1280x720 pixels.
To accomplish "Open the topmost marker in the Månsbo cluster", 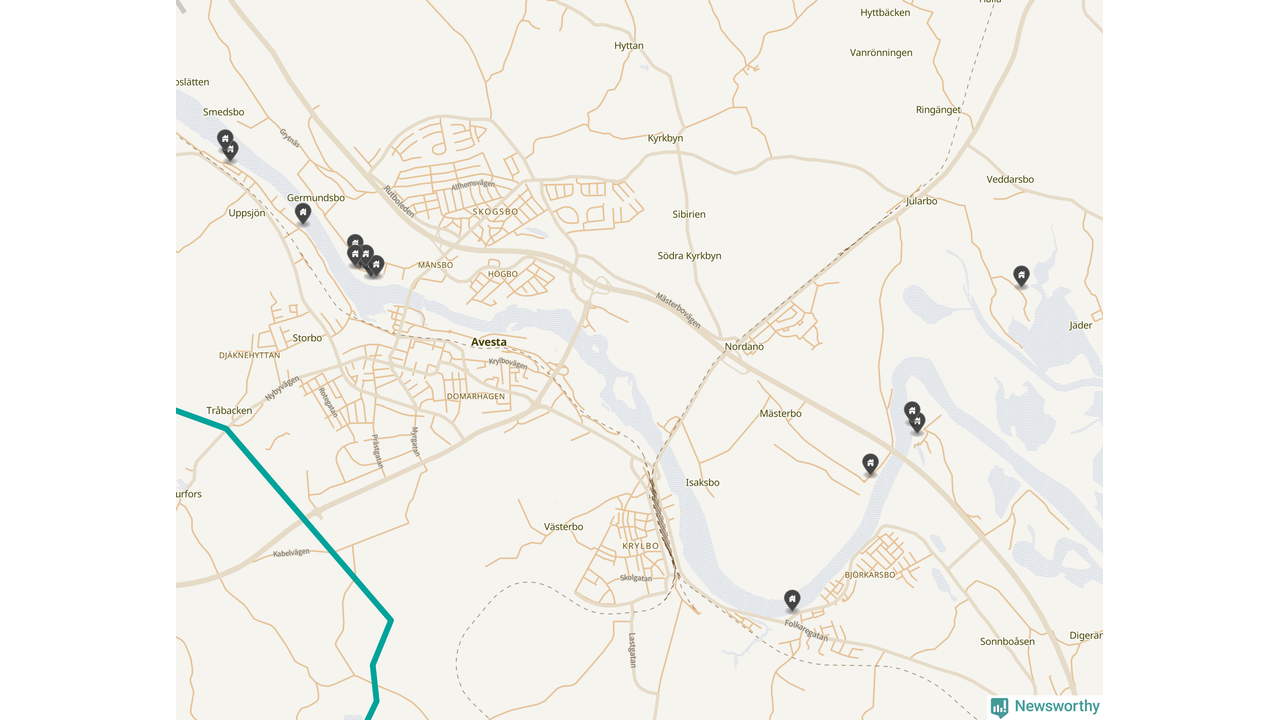I will [355, 243].
